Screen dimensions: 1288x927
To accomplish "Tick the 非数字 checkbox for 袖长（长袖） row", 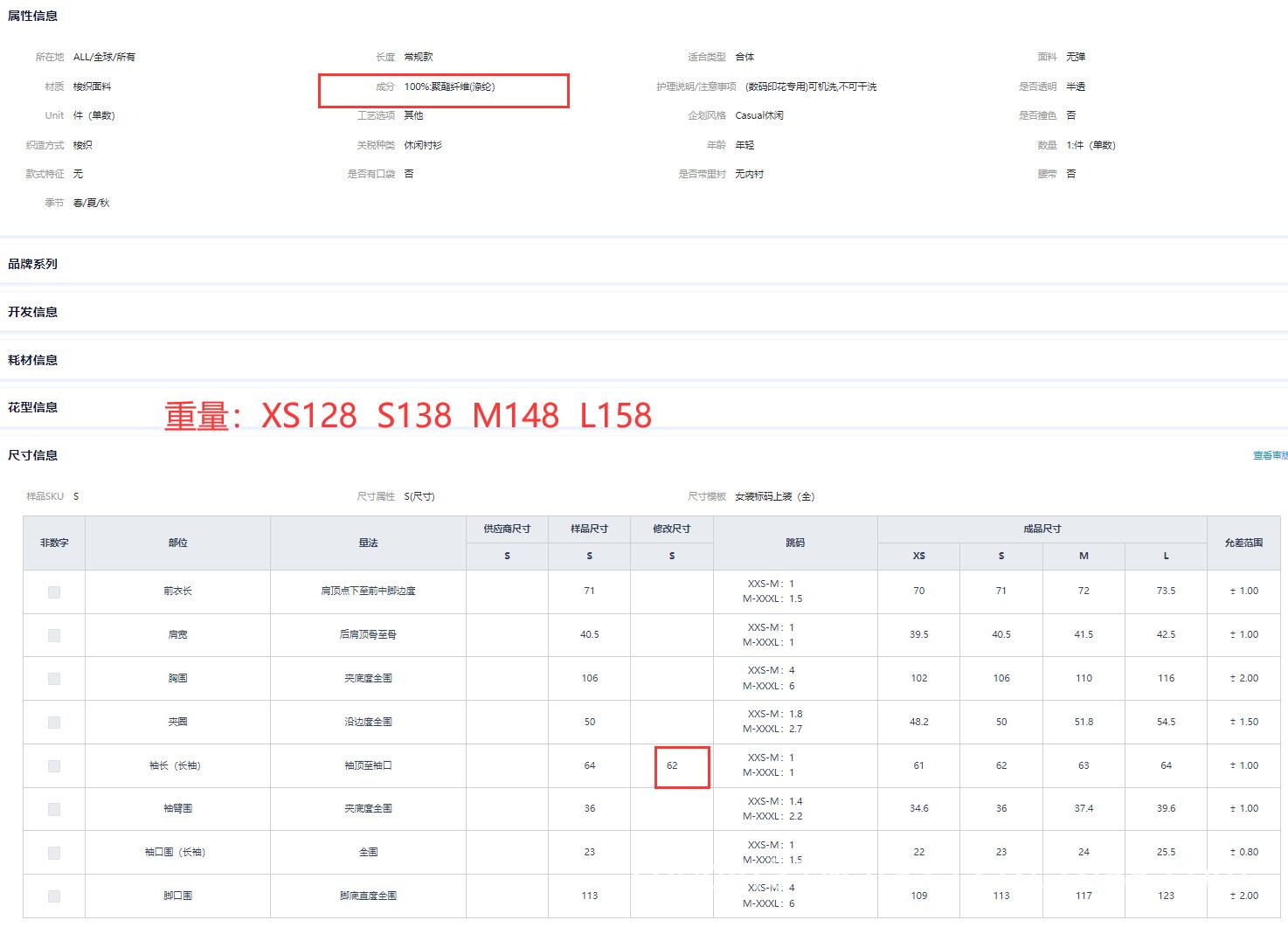I will point(54,766).
